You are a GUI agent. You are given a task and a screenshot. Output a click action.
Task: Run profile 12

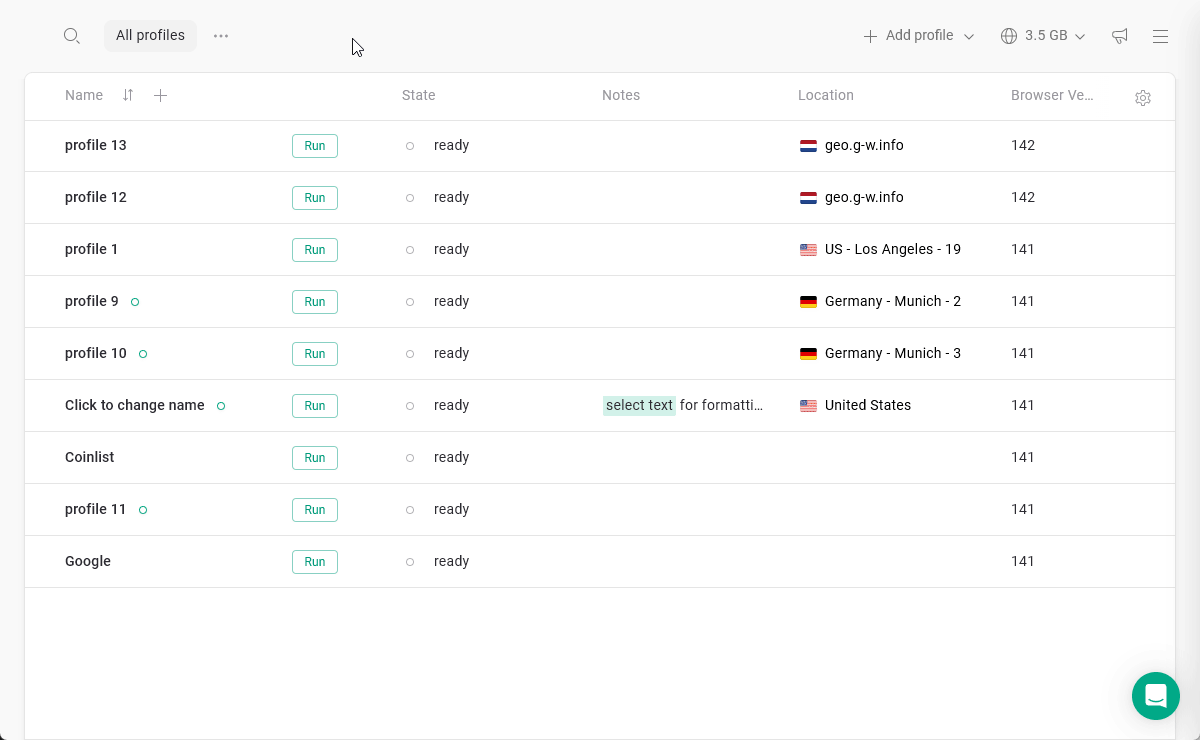pos(315,198)
